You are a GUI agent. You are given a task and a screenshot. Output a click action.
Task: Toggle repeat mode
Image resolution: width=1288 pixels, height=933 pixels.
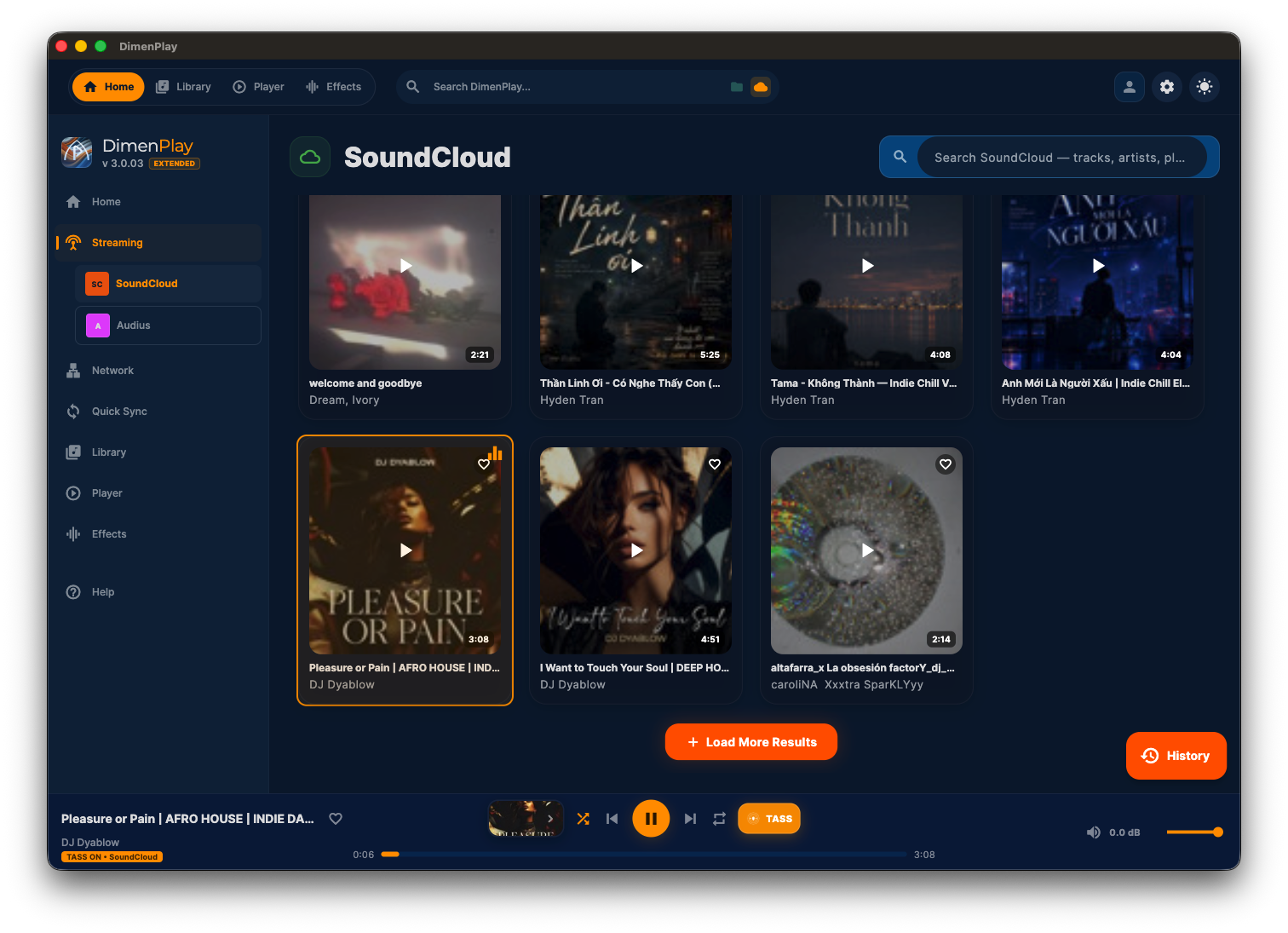click(x=720, y=819)
